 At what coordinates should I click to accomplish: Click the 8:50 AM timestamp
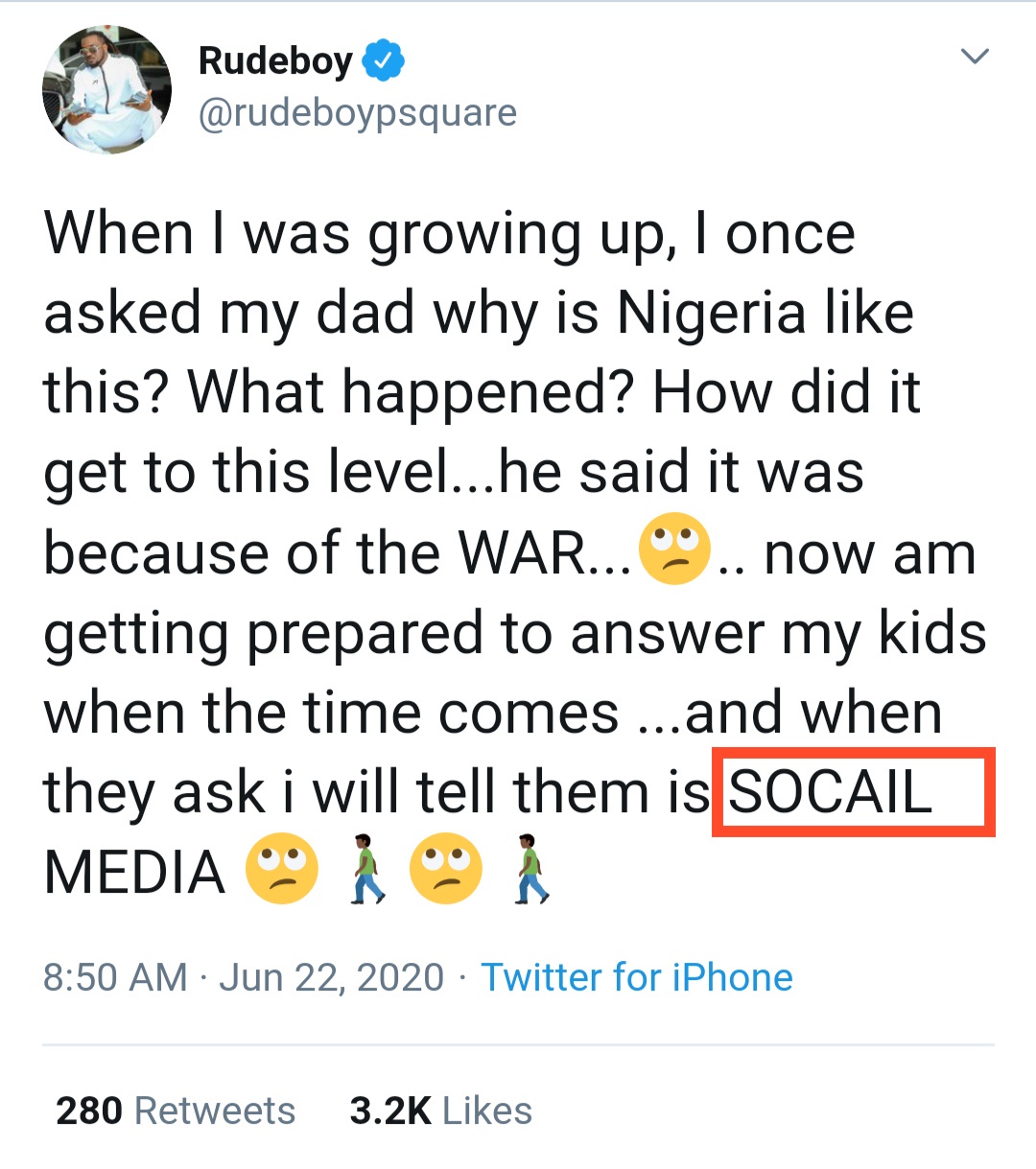click(x=115, y=978)
